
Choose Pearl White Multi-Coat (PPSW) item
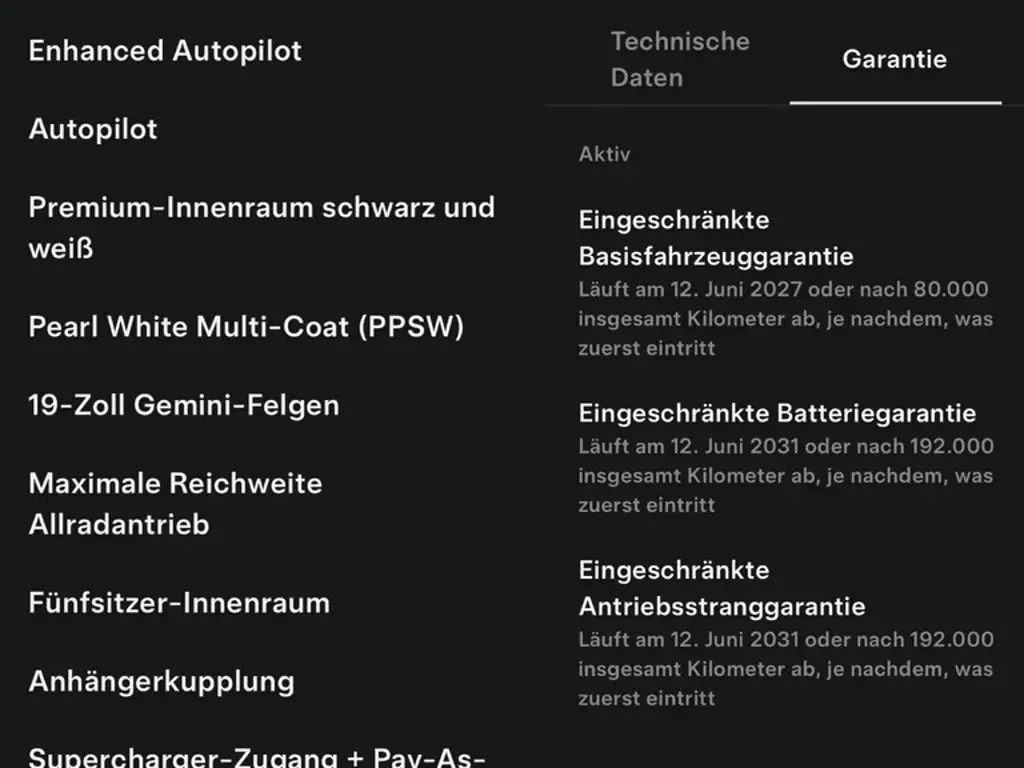click(246, 327)
